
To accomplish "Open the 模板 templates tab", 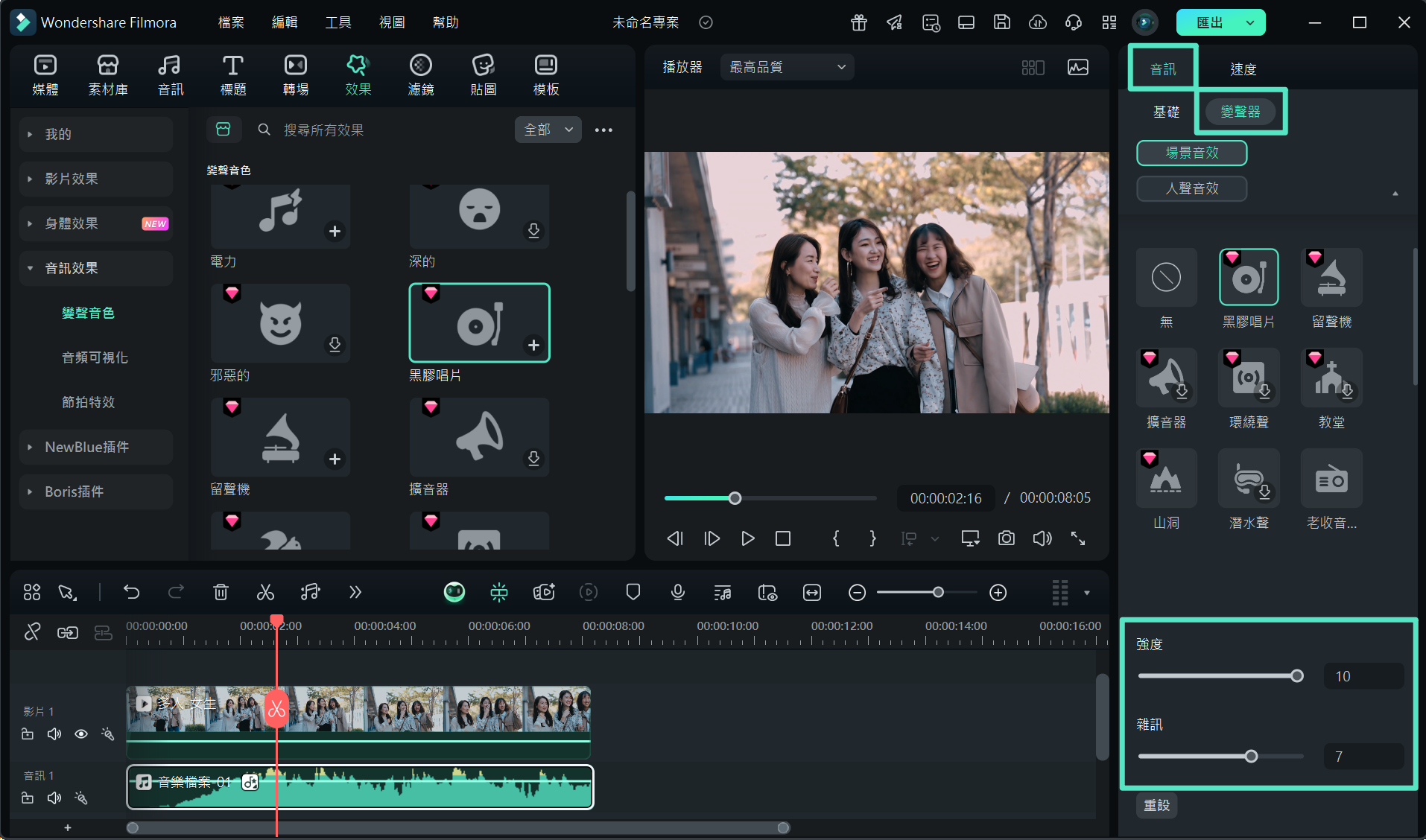I will pyautogui.click(x=546, y=75).
